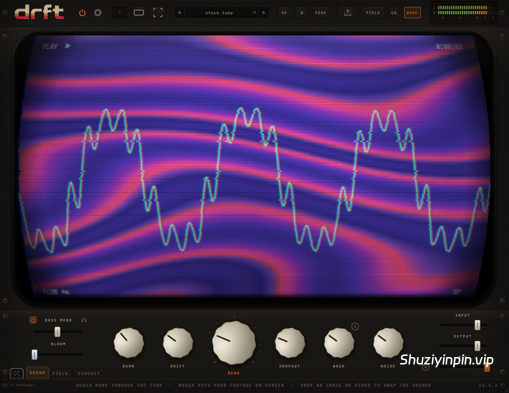Adjust the BLOOM slider handle
509x393 pixels.
click(x=34, y=355)
